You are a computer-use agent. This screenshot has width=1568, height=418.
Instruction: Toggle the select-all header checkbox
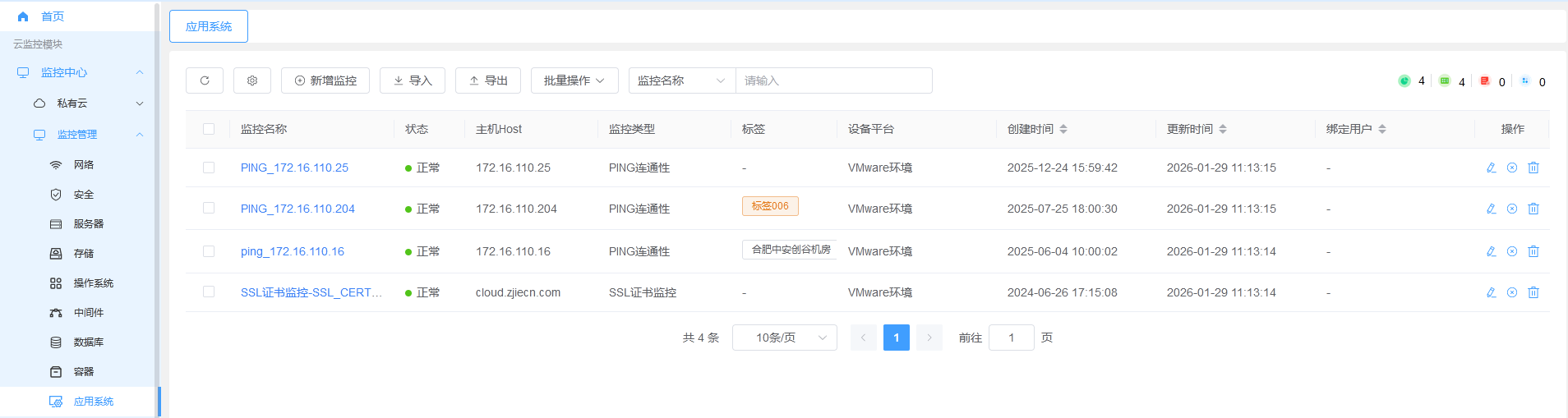209,129
